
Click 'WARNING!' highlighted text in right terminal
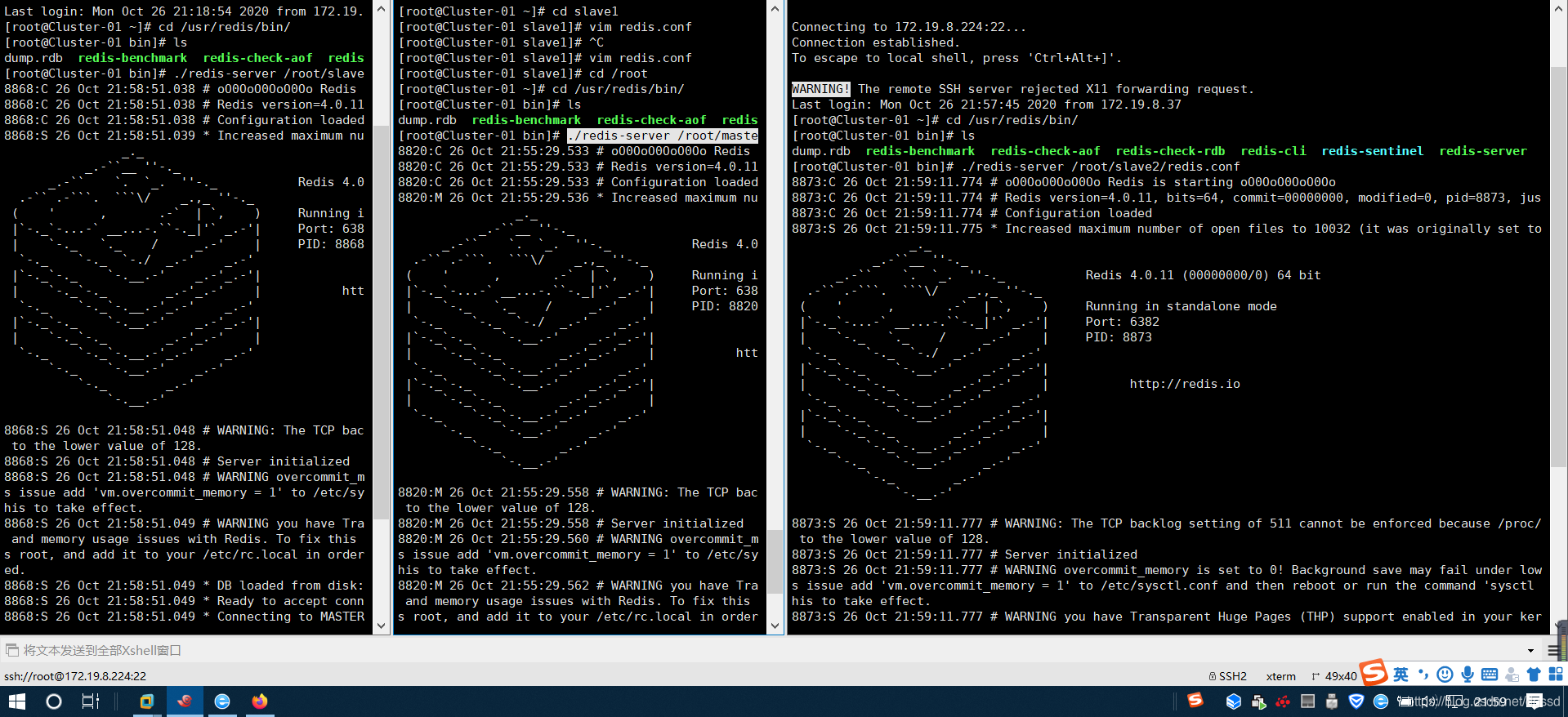click(x=821, y=89)
